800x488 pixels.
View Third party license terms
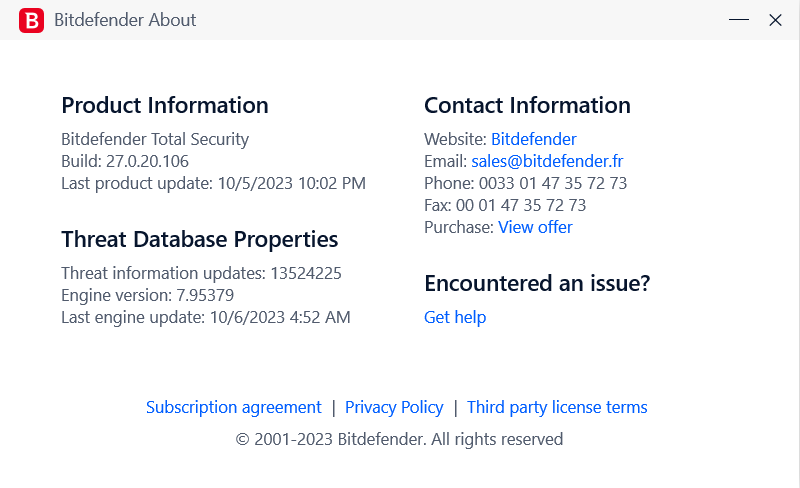[x=557, y=407]
